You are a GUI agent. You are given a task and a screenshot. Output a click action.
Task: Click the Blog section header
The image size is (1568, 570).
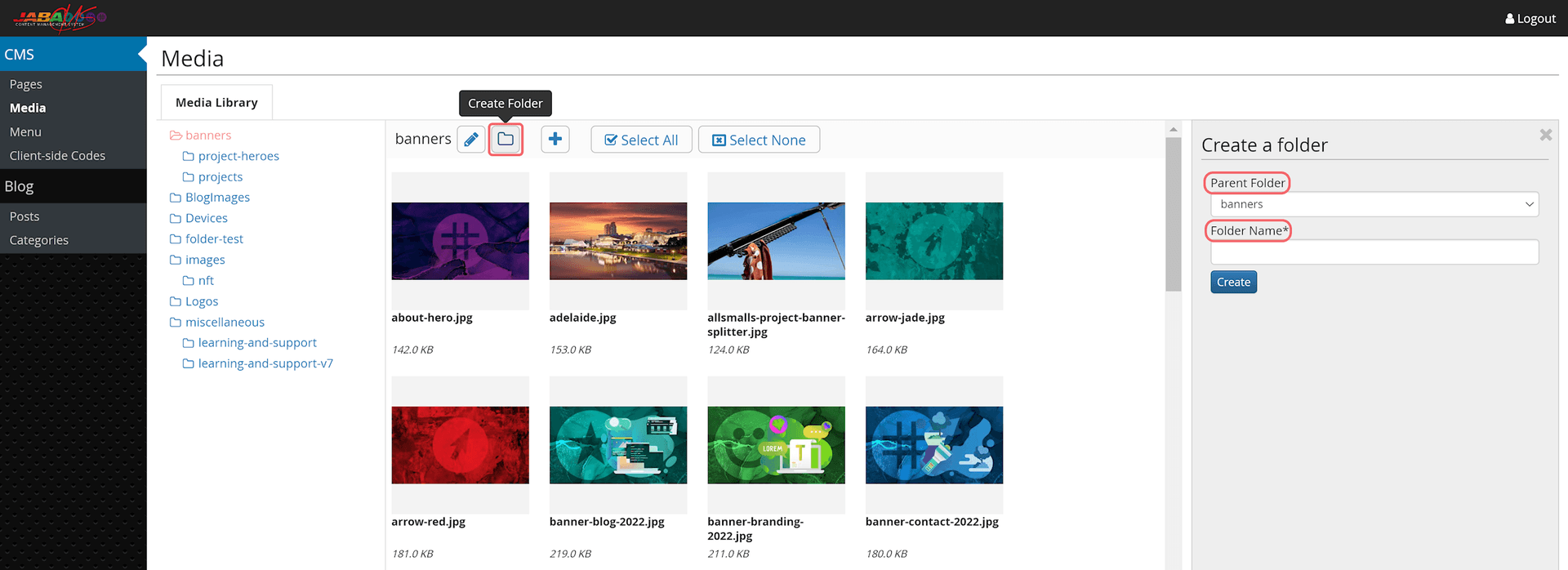73,186
